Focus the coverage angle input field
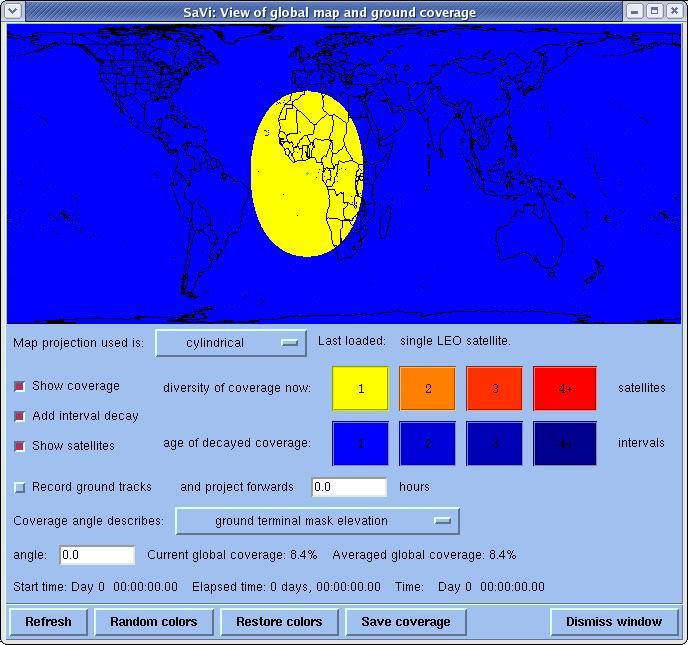The image size is (688, 645). point(97,555)
